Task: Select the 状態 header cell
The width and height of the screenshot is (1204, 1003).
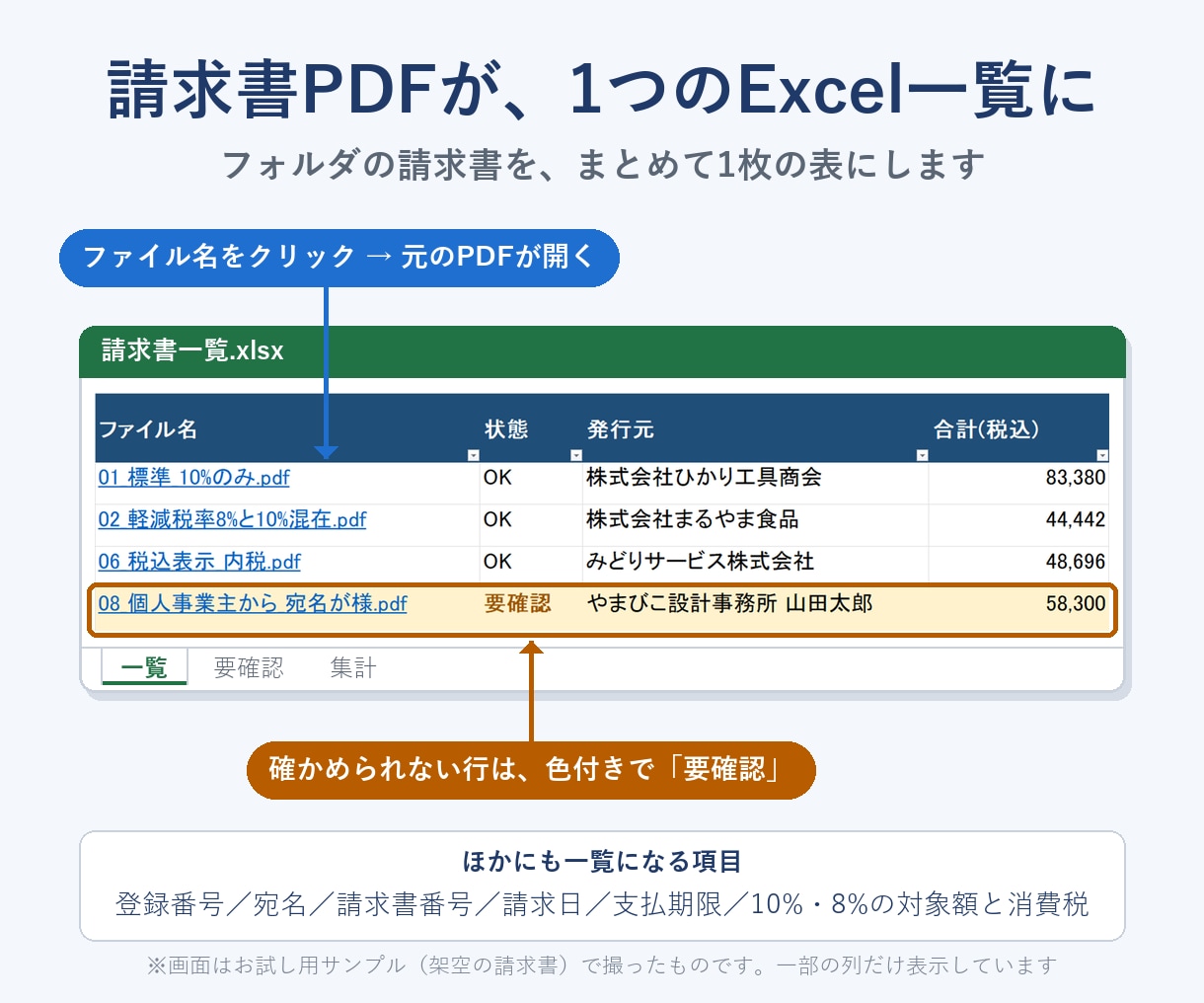Action: coord(531,428)
